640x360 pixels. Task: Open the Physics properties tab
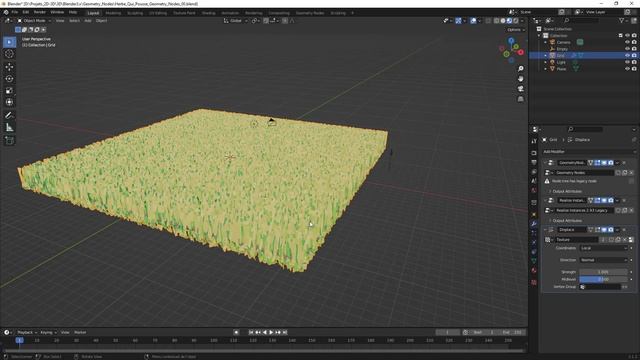tap(534, 242)
